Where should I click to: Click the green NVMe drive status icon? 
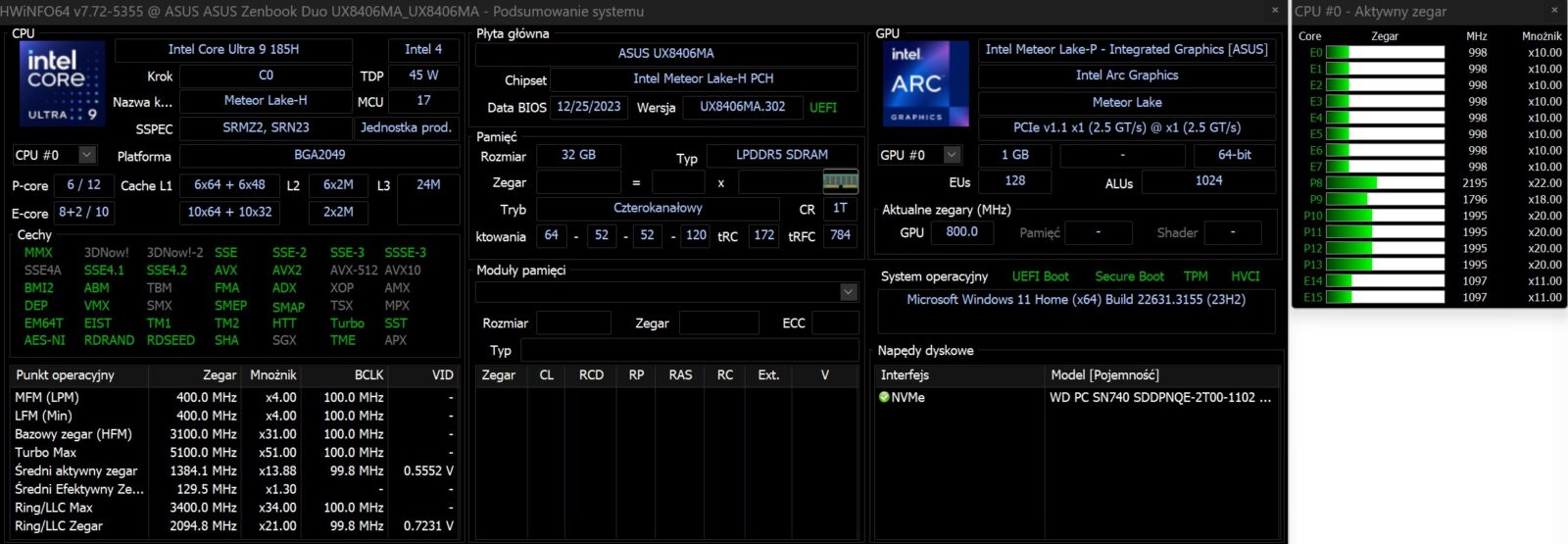[884, 397]
